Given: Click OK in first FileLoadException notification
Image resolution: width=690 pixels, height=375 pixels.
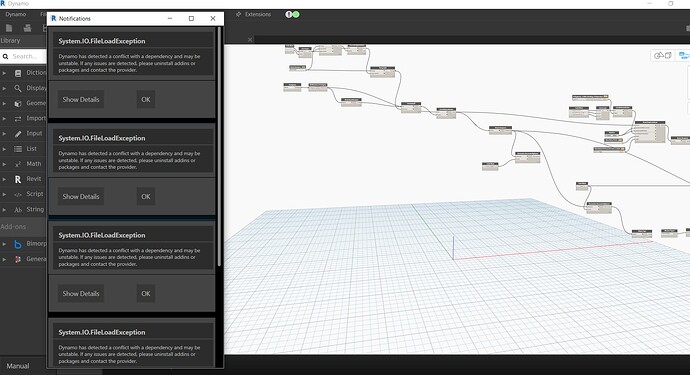Looking at the screenshot, I should click(146, 99).
